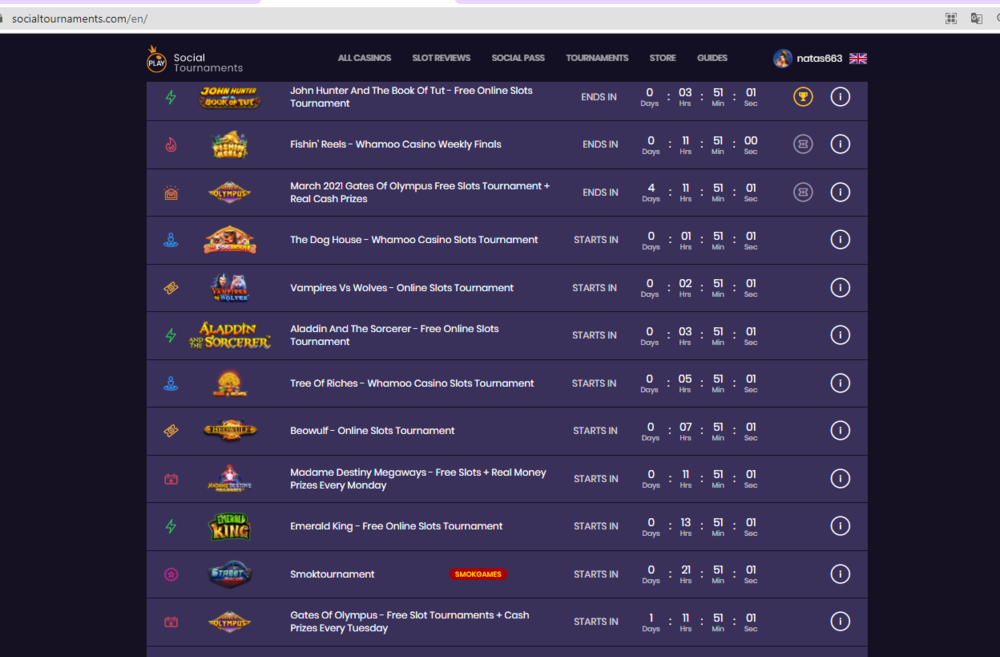Open the GUIDES menu
Viewport: 1000px width, 657px height.
click(x=712, y=58)
